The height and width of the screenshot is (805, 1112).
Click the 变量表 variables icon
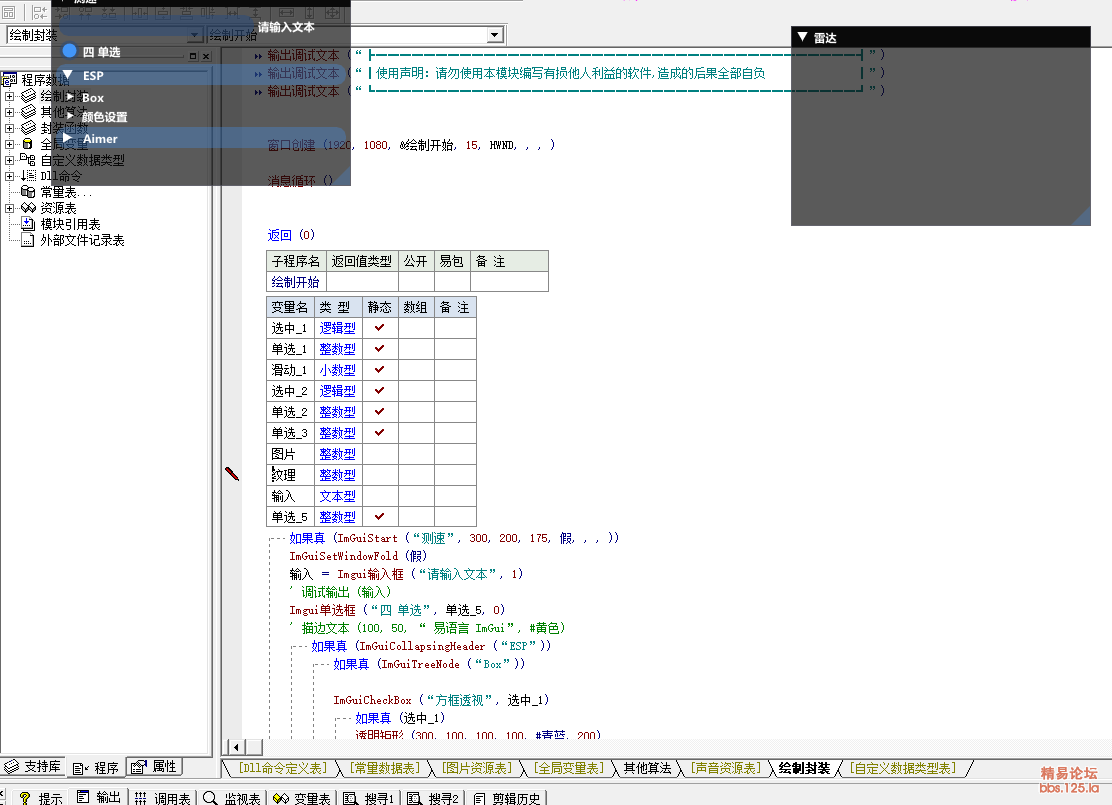click(x=281, y=798)
